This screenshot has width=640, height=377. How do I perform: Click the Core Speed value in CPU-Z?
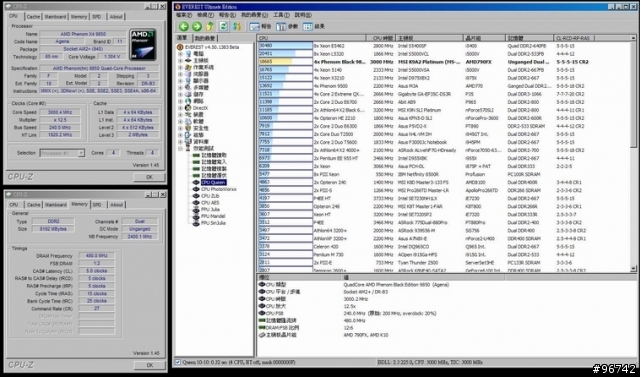click(60, 112)
